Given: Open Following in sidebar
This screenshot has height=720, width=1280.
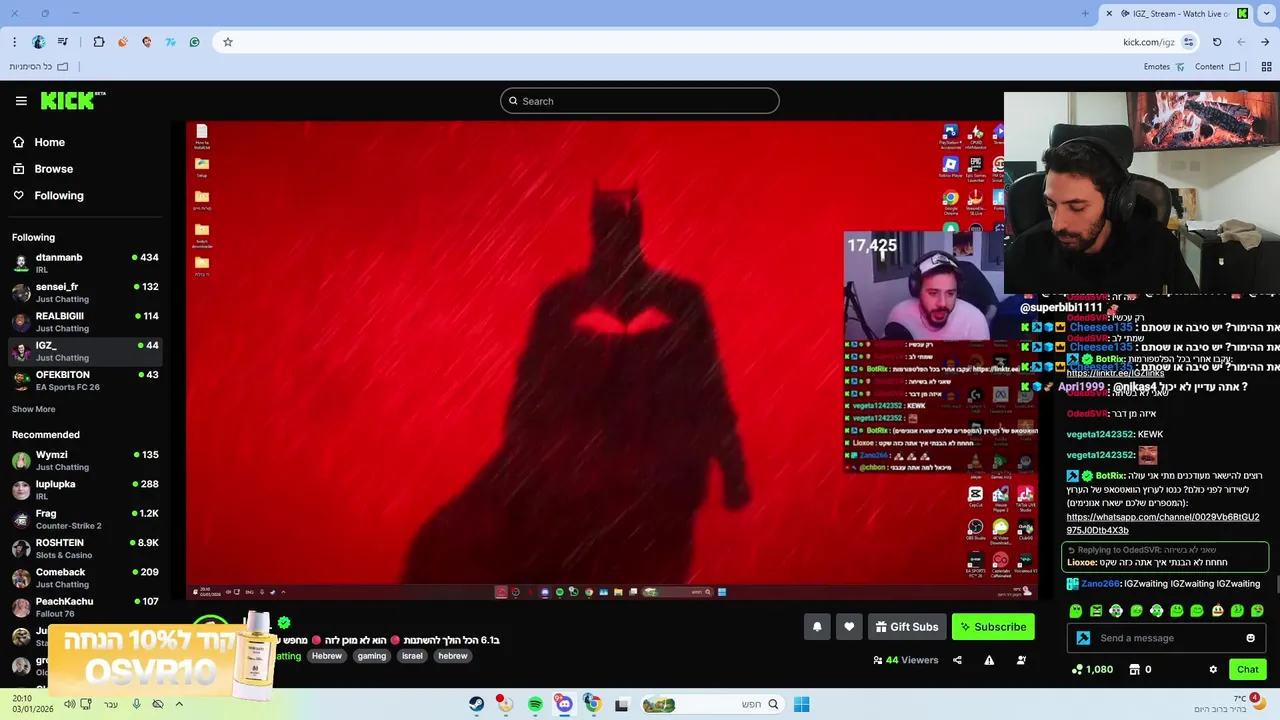Looking at the screenshot, I should click(48, 196).
